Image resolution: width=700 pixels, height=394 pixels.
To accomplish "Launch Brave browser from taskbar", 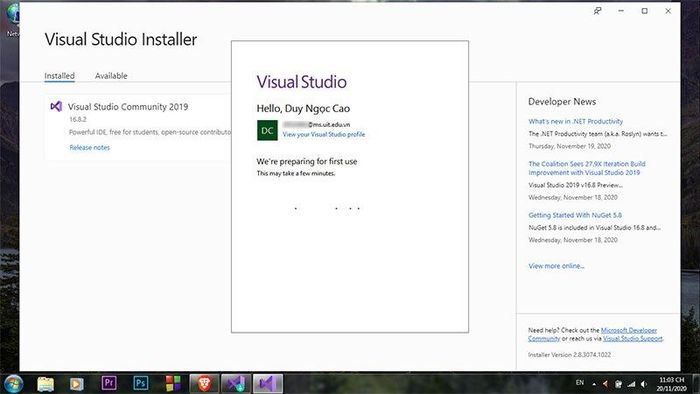I will point(204,383).
